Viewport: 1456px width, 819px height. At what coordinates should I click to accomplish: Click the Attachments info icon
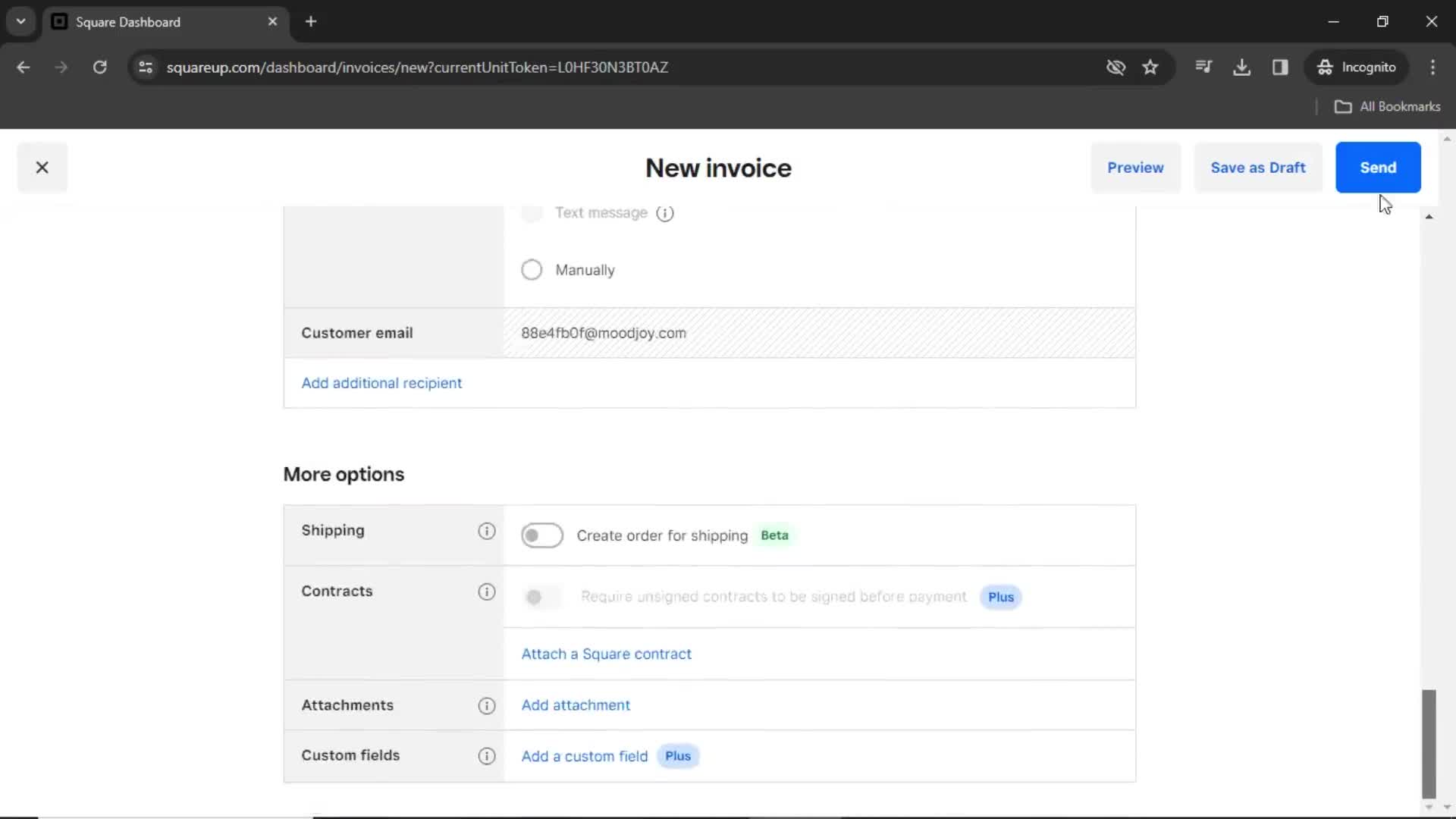tap(486, 705)
